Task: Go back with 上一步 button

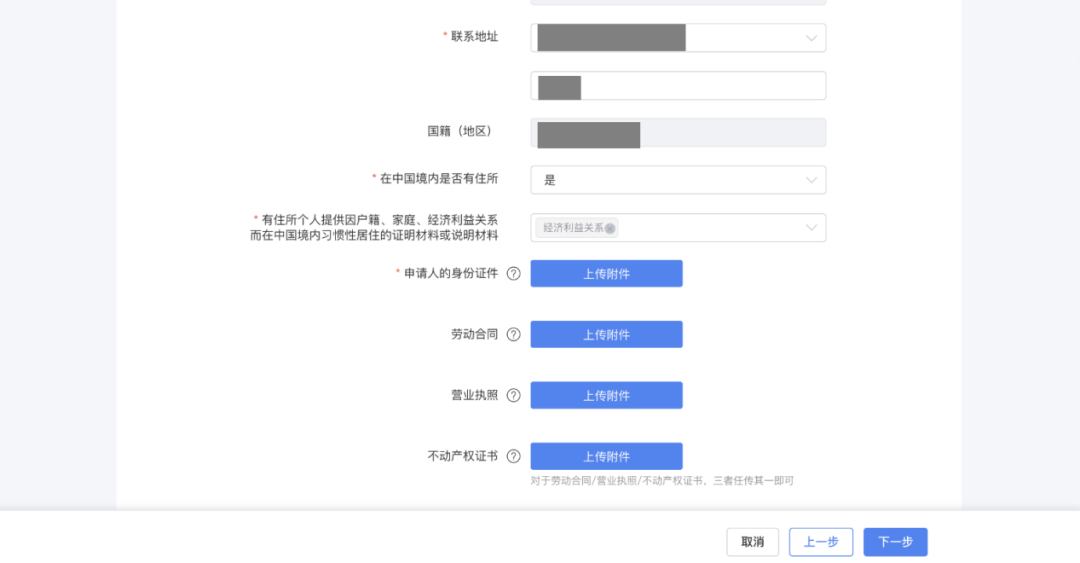Action: (820, 542)
